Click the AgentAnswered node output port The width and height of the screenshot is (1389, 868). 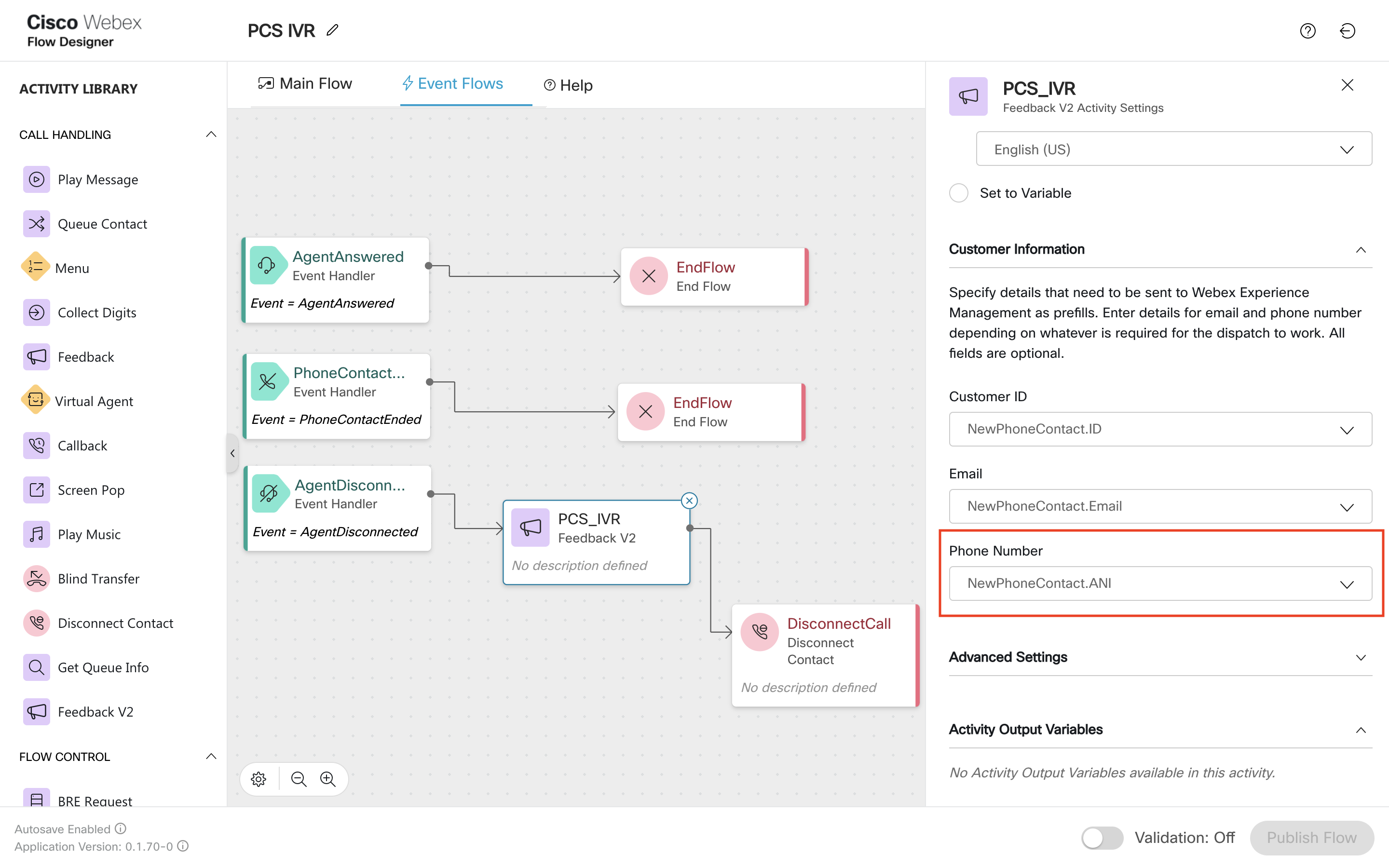point(428,265)
